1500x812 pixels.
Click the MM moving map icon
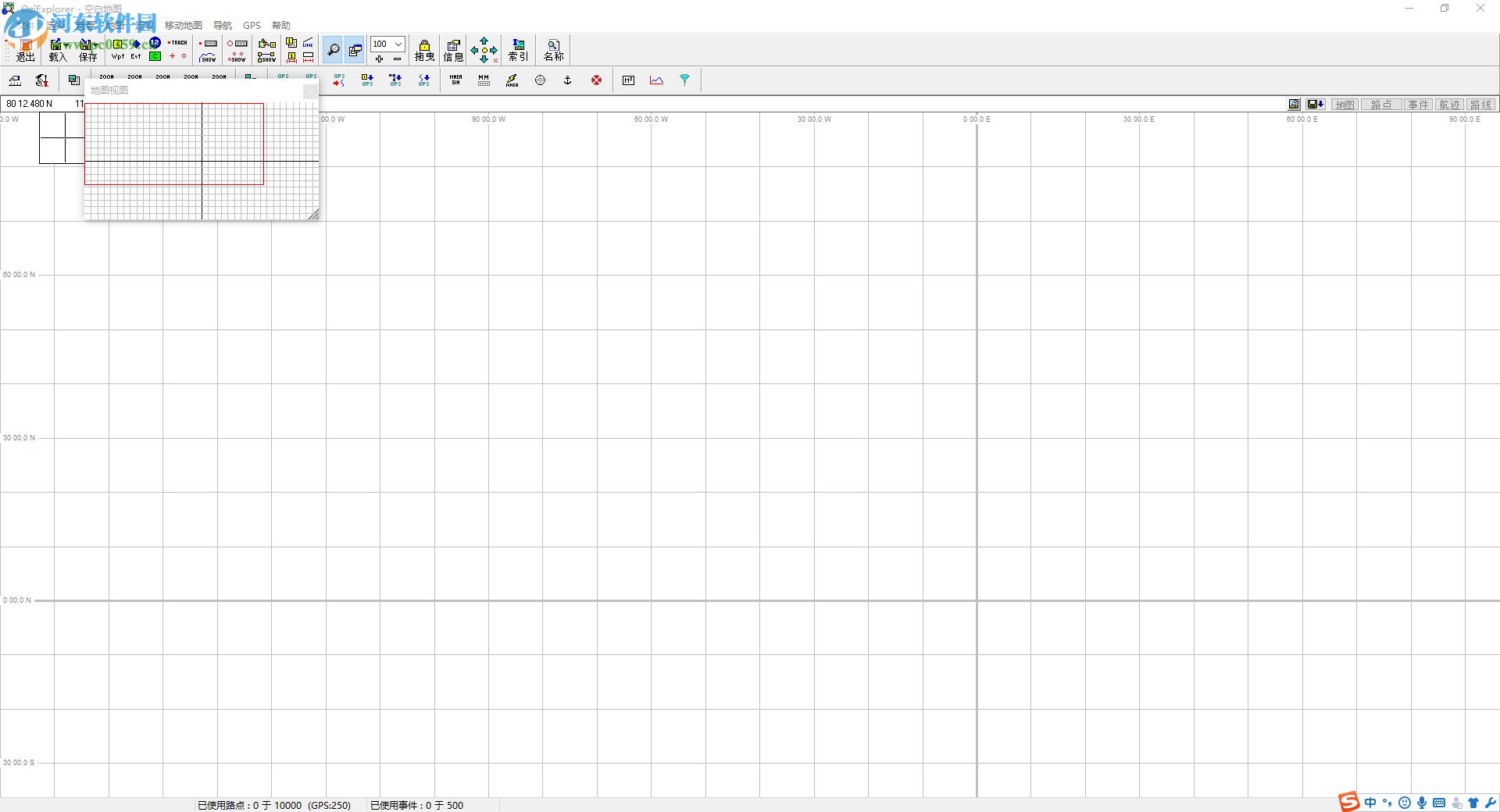tap(484, 80)
